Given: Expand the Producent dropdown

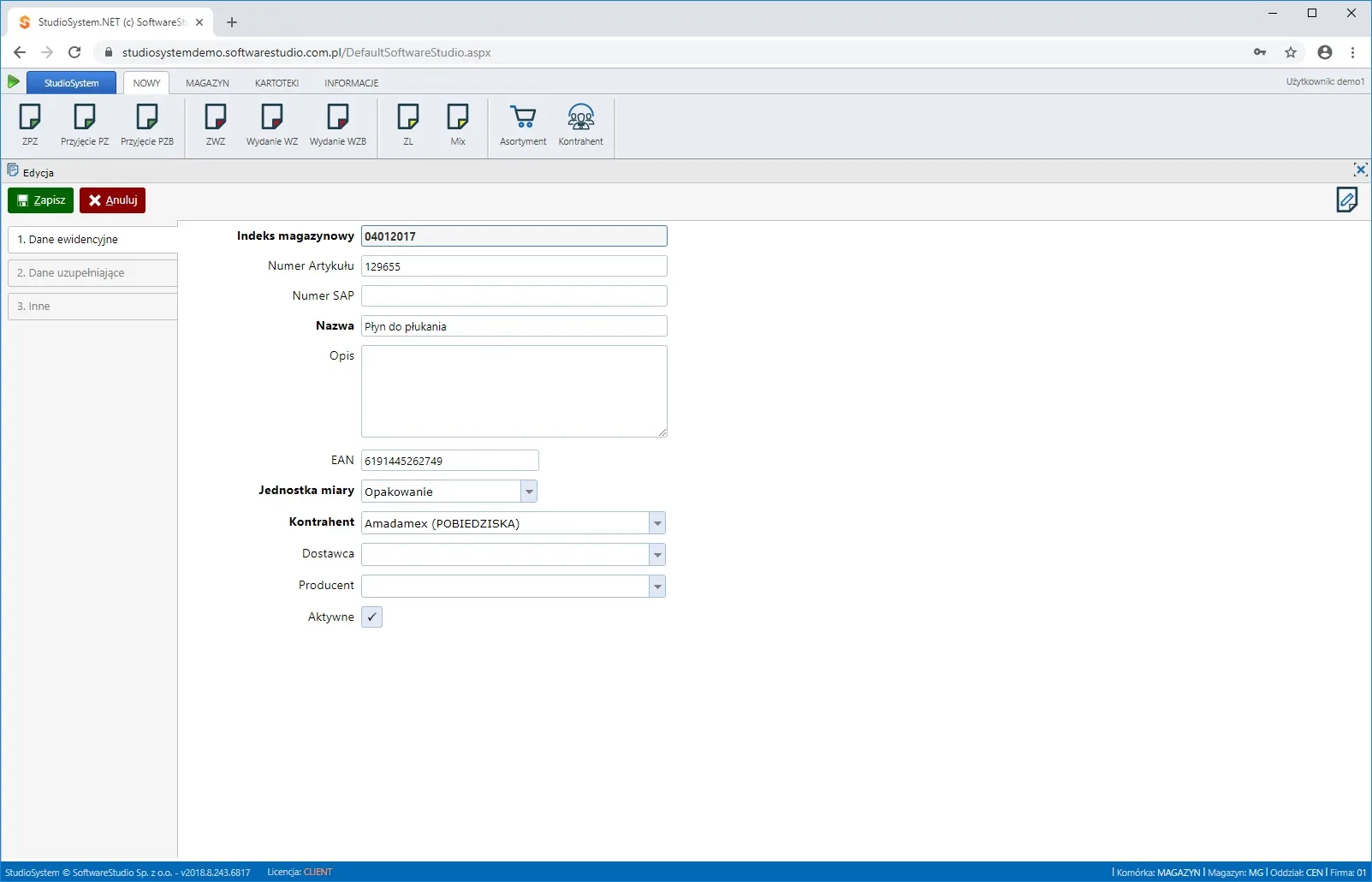Looking at the screenshot, I should click(x=657, y=587).
